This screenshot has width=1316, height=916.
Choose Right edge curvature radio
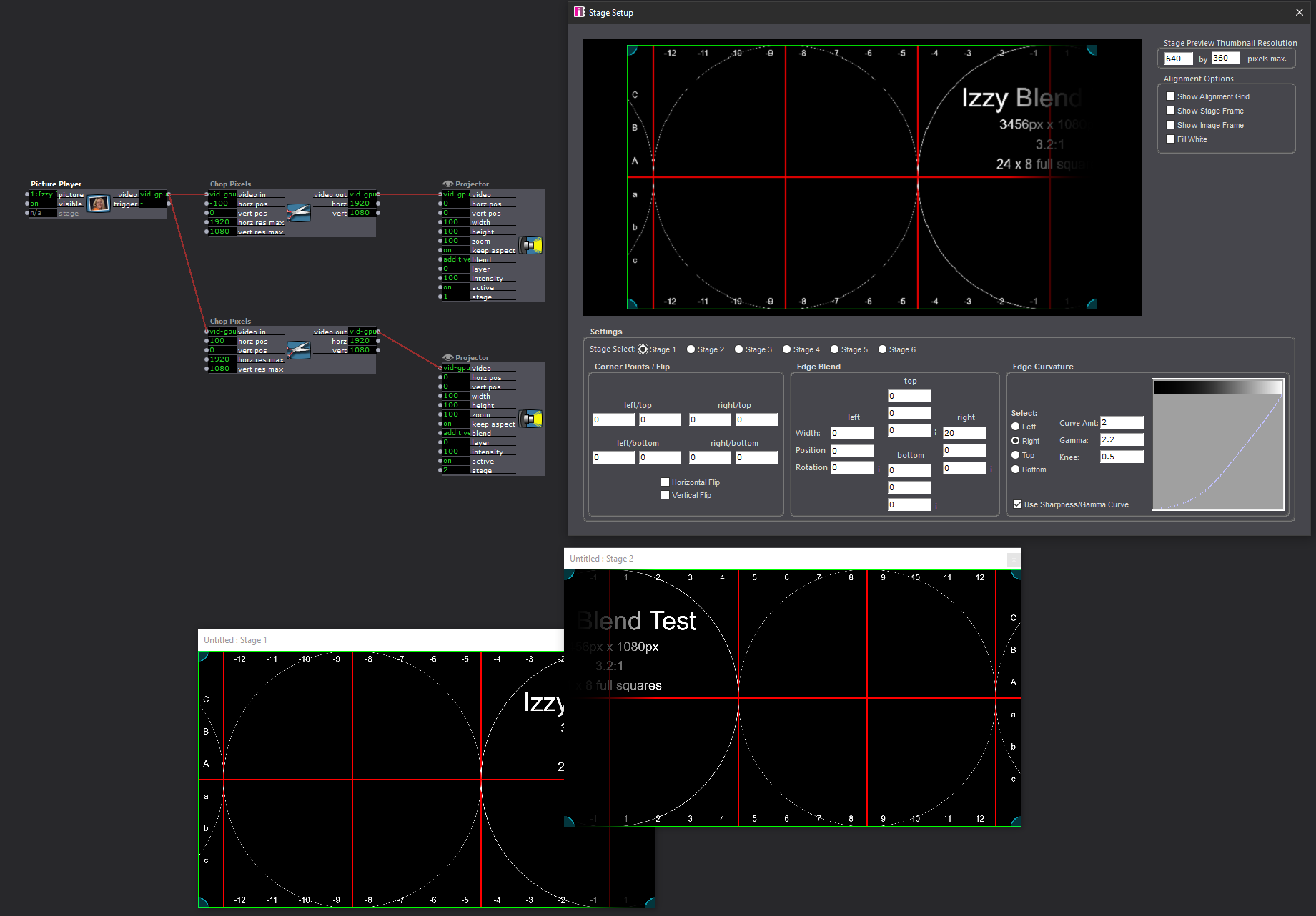coord(1015,441)
